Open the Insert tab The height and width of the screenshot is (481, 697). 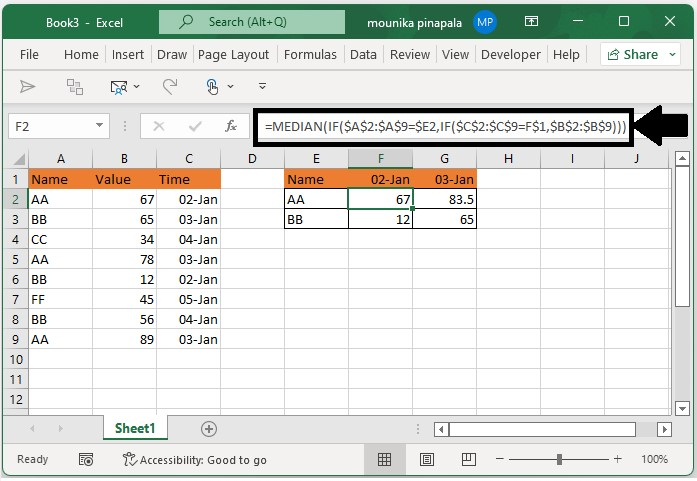tap(128, 55)
